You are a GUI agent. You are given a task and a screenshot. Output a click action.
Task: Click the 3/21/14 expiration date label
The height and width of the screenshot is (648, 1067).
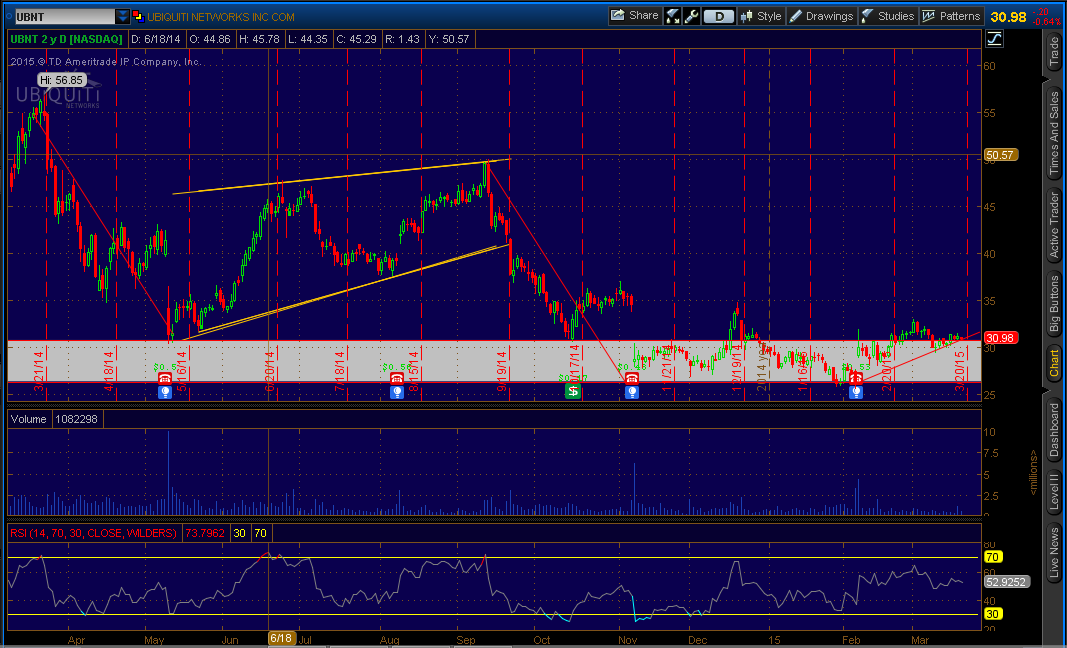point(39,370)
